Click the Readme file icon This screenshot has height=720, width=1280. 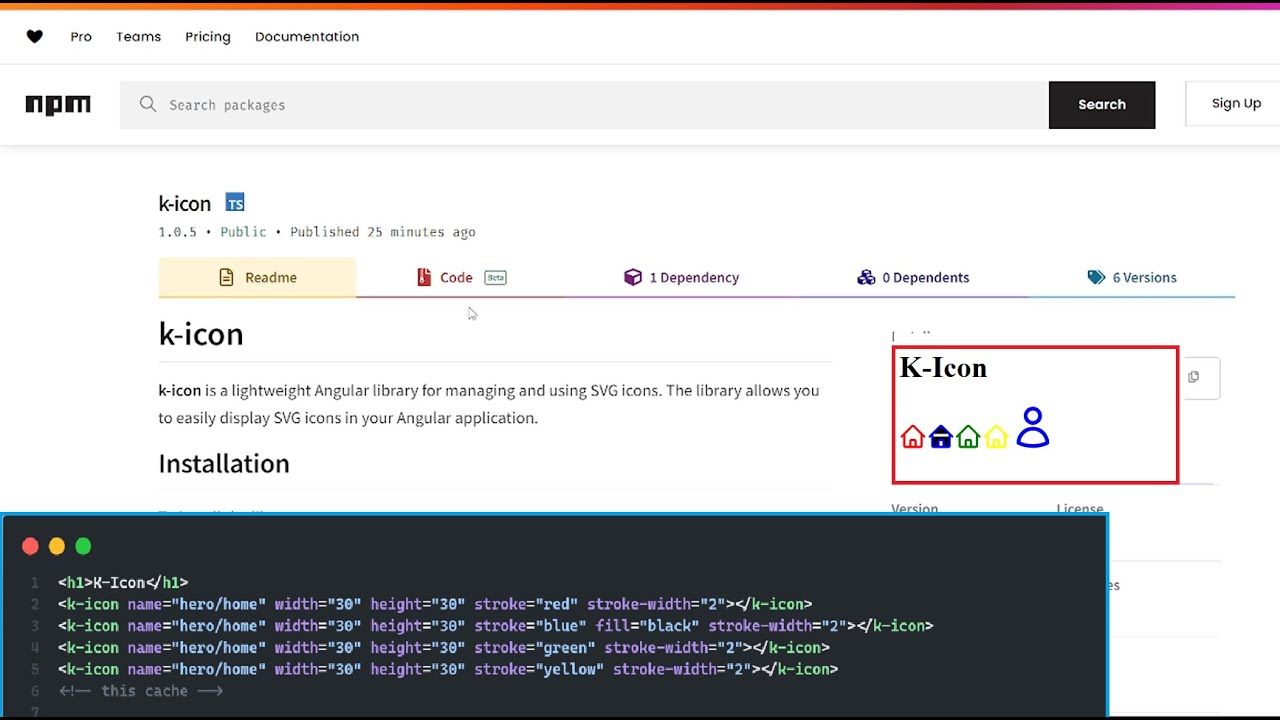226,277
